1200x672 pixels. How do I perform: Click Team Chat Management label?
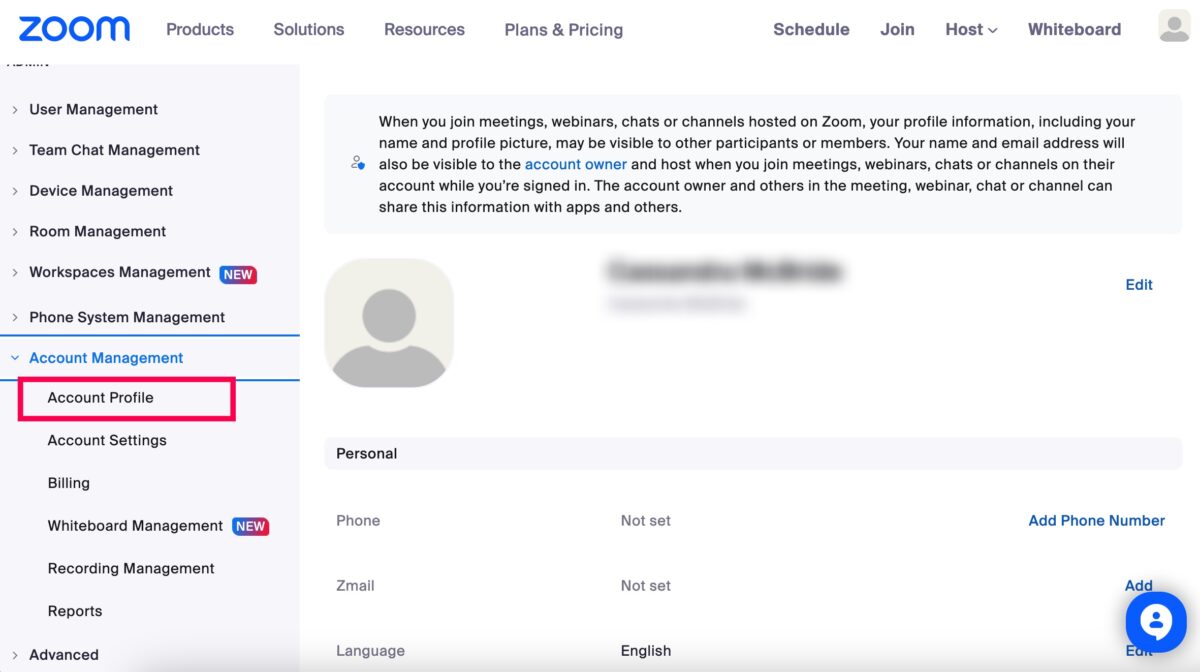(114, 150)
